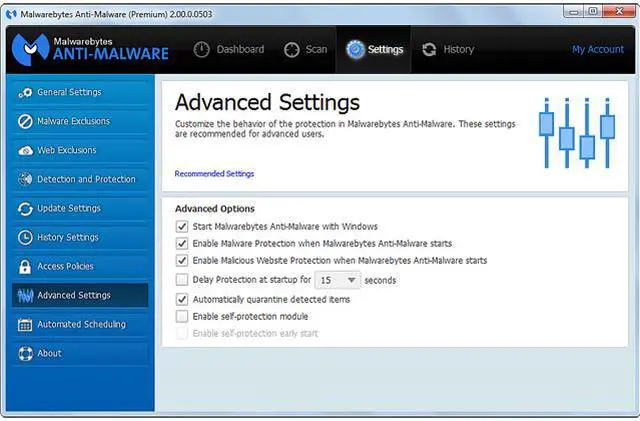
Task: Enable self-protection module checkbox
Action: (x=182, y=316)
